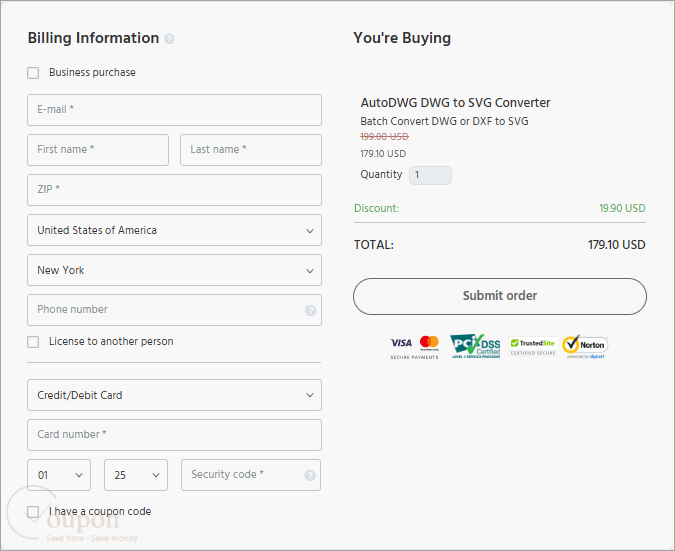Screen dimensions: 675x551
Task: Click the Norton secured badge
Action: 585,347
